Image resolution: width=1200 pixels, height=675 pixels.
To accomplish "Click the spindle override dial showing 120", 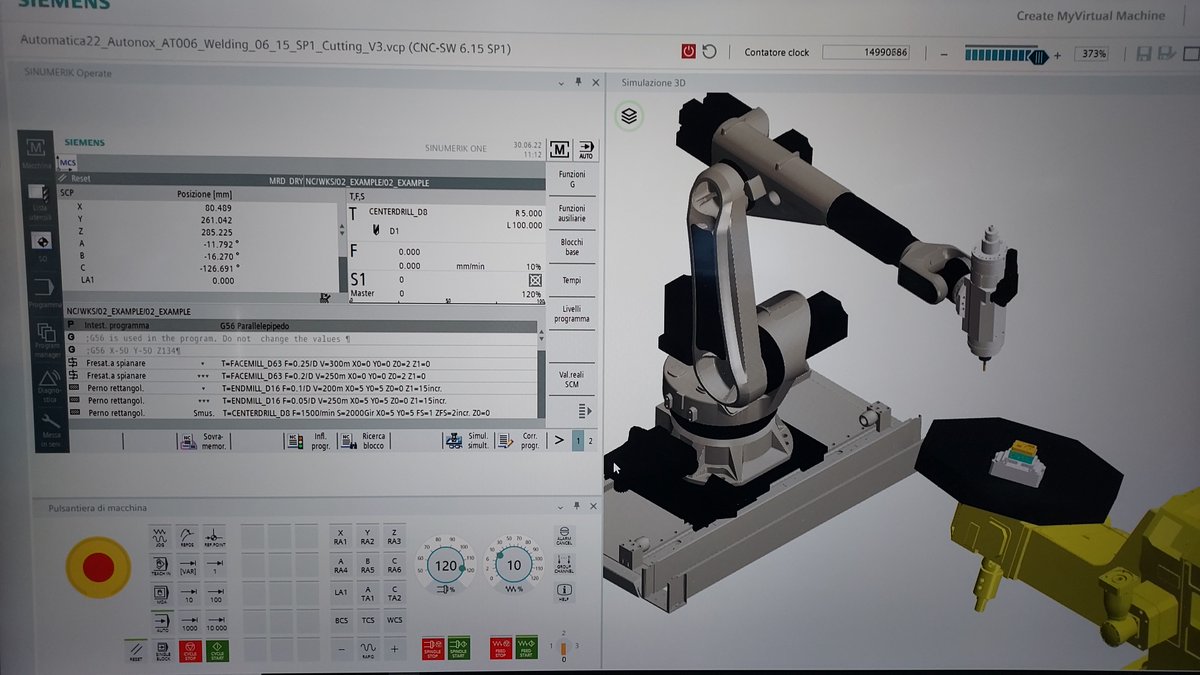I will tap(446, 566).
